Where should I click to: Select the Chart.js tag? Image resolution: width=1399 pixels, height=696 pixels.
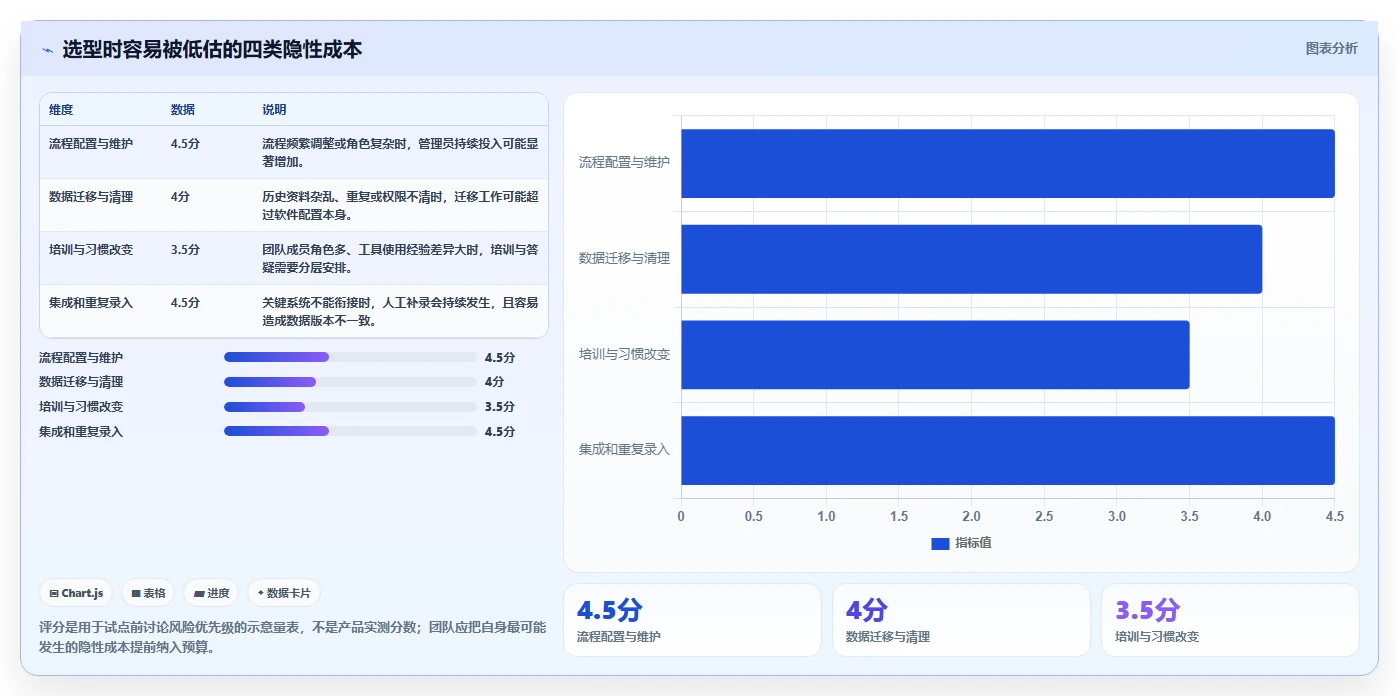pos(77,593)
